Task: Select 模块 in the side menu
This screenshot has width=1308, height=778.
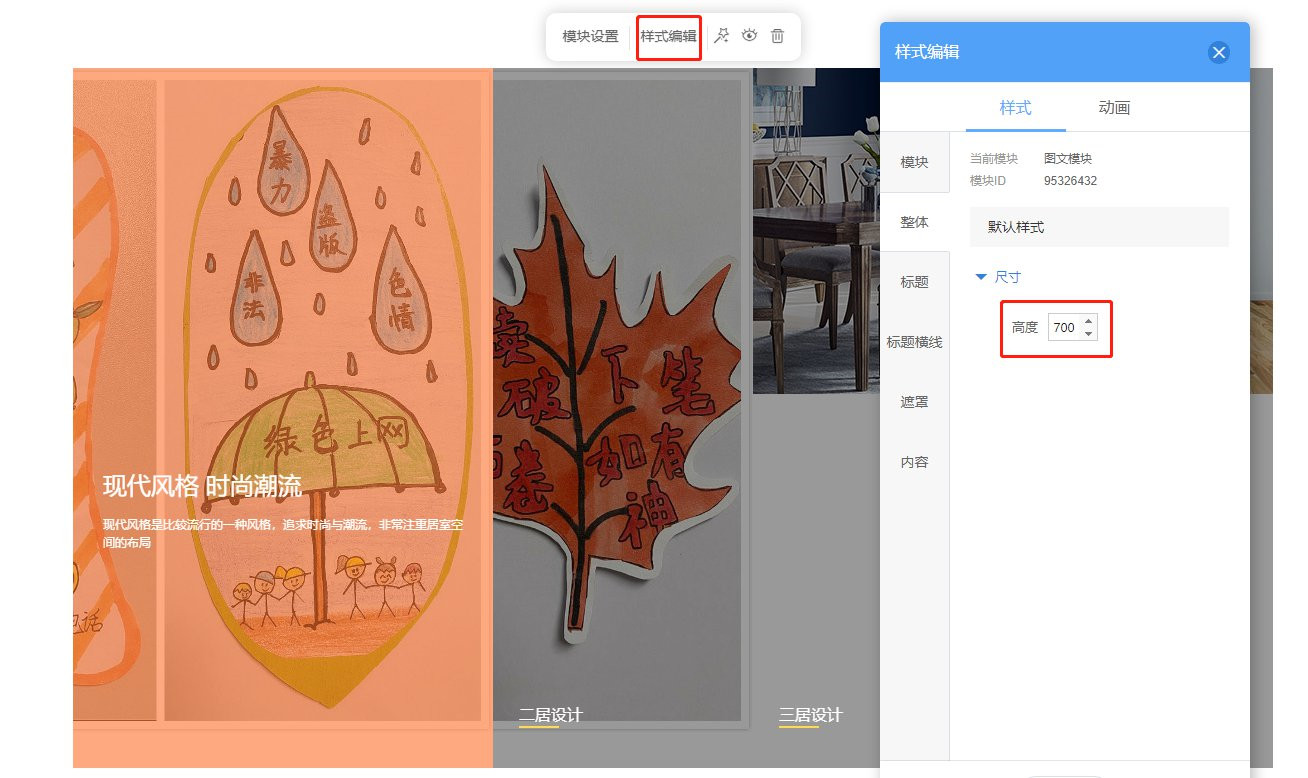Action: point(914,162)
